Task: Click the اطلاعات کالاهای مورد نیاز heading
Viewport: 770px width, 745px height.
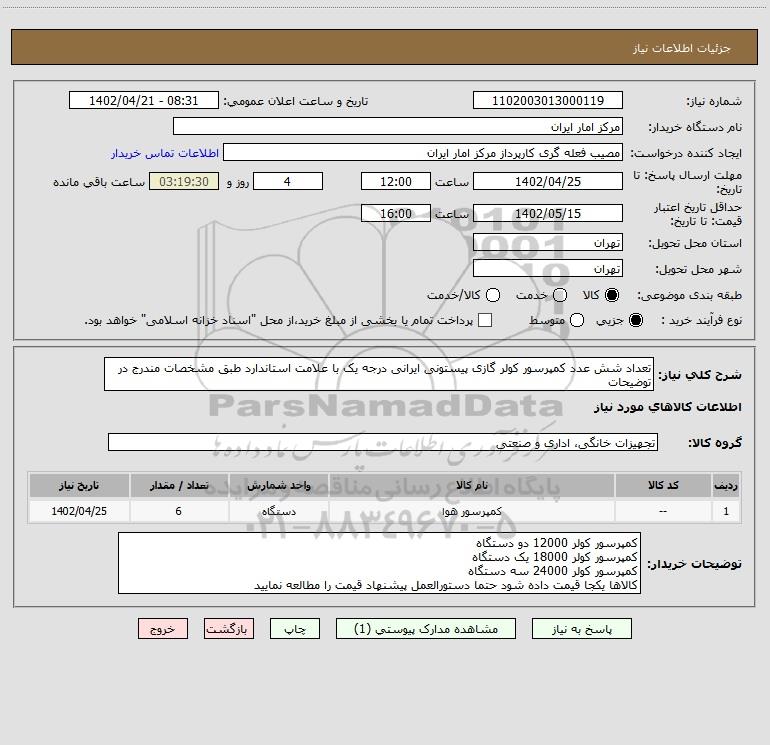Action: 668,407
